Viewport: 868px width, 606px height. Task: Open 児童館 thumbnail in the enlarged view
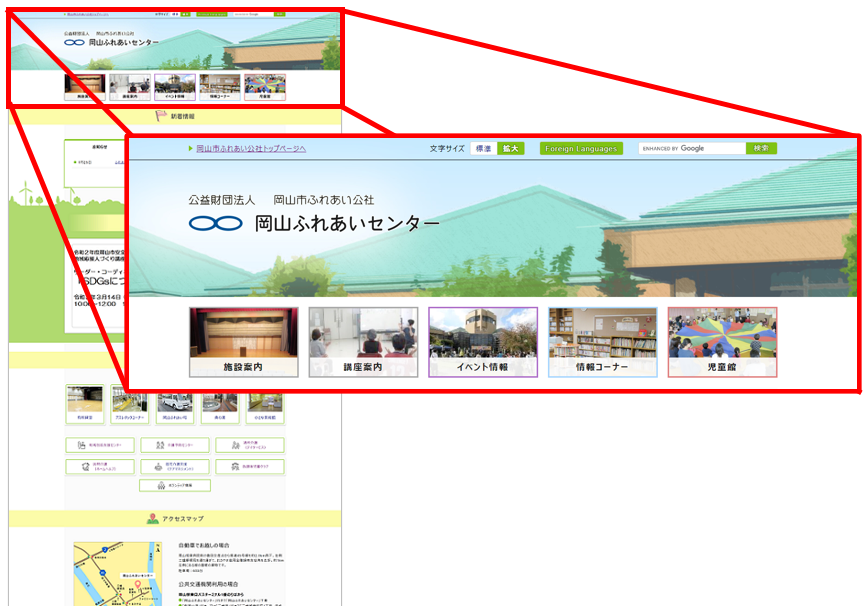click(722, 343)
